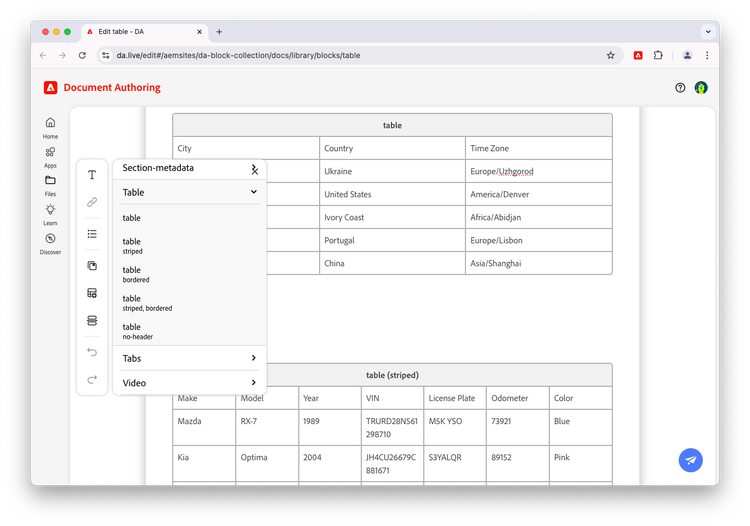Click the Odometer column header
This screenshot has width=750, height=526.
(x=518, y=398)
